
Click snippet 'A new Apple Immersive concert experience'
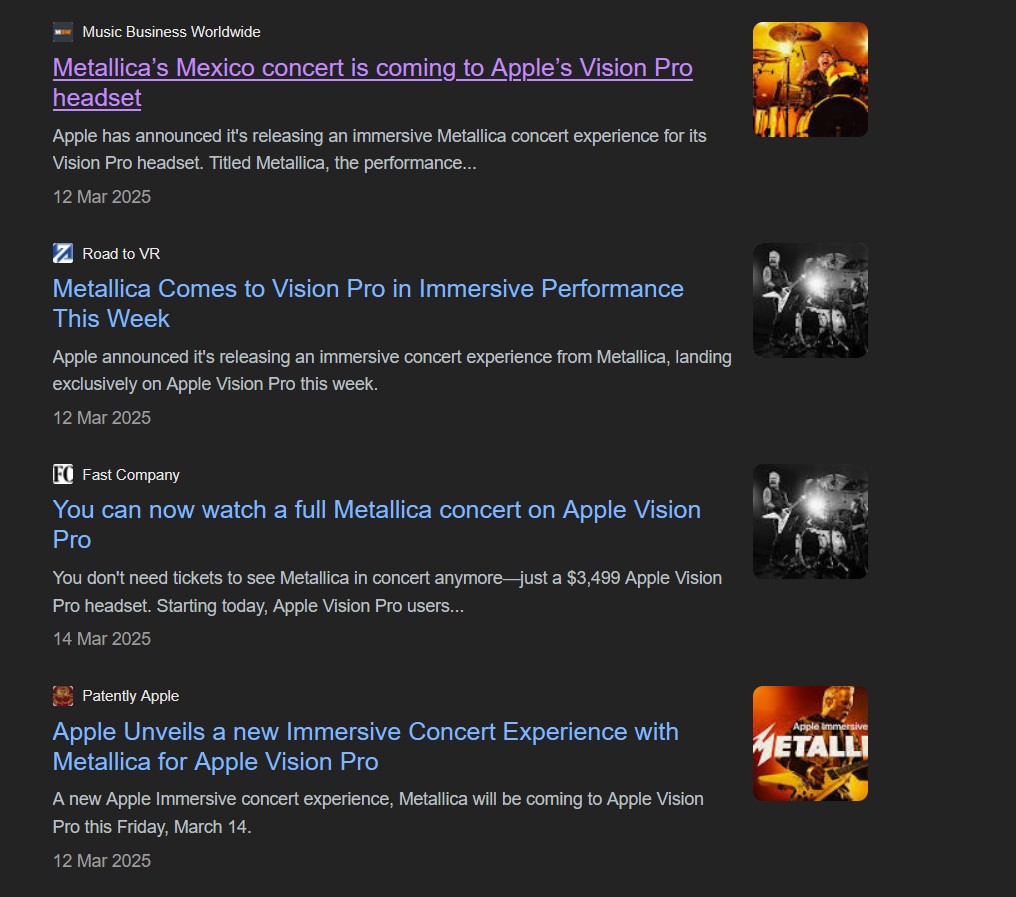click(378, 813)
